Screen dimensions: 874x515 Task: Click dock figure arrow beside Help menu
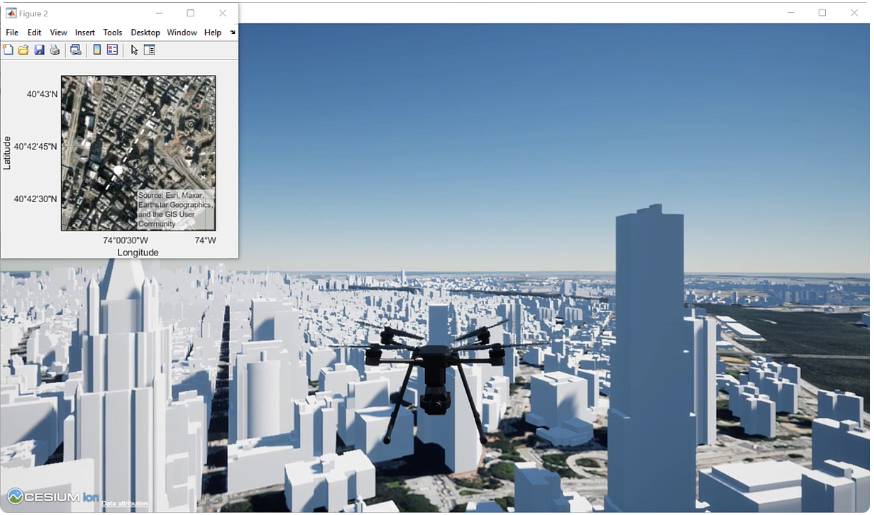[232, 32]
